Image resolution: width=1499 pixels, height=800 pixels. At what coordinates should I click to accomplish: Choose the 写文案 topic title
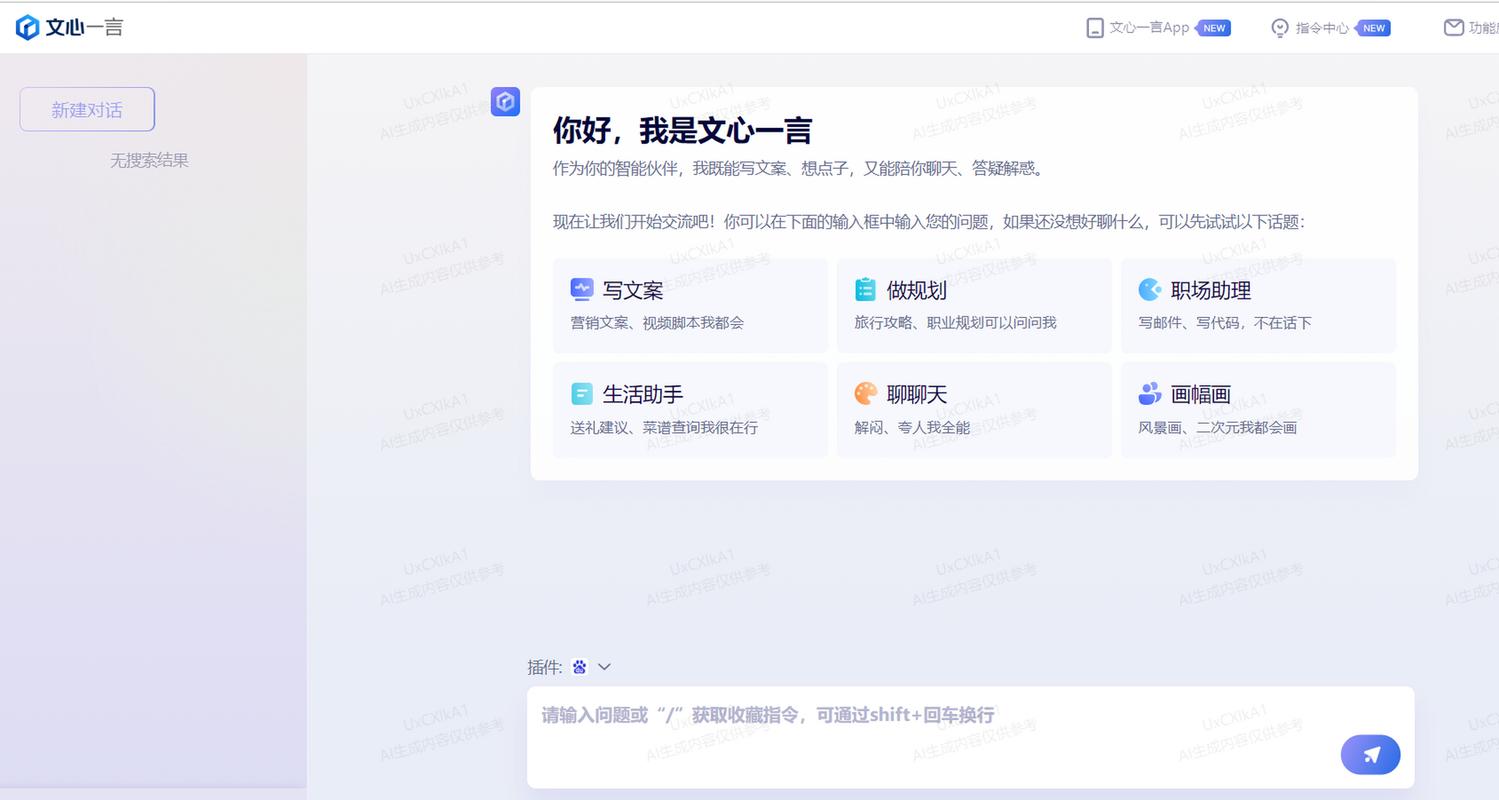click(x=633, y=291)
